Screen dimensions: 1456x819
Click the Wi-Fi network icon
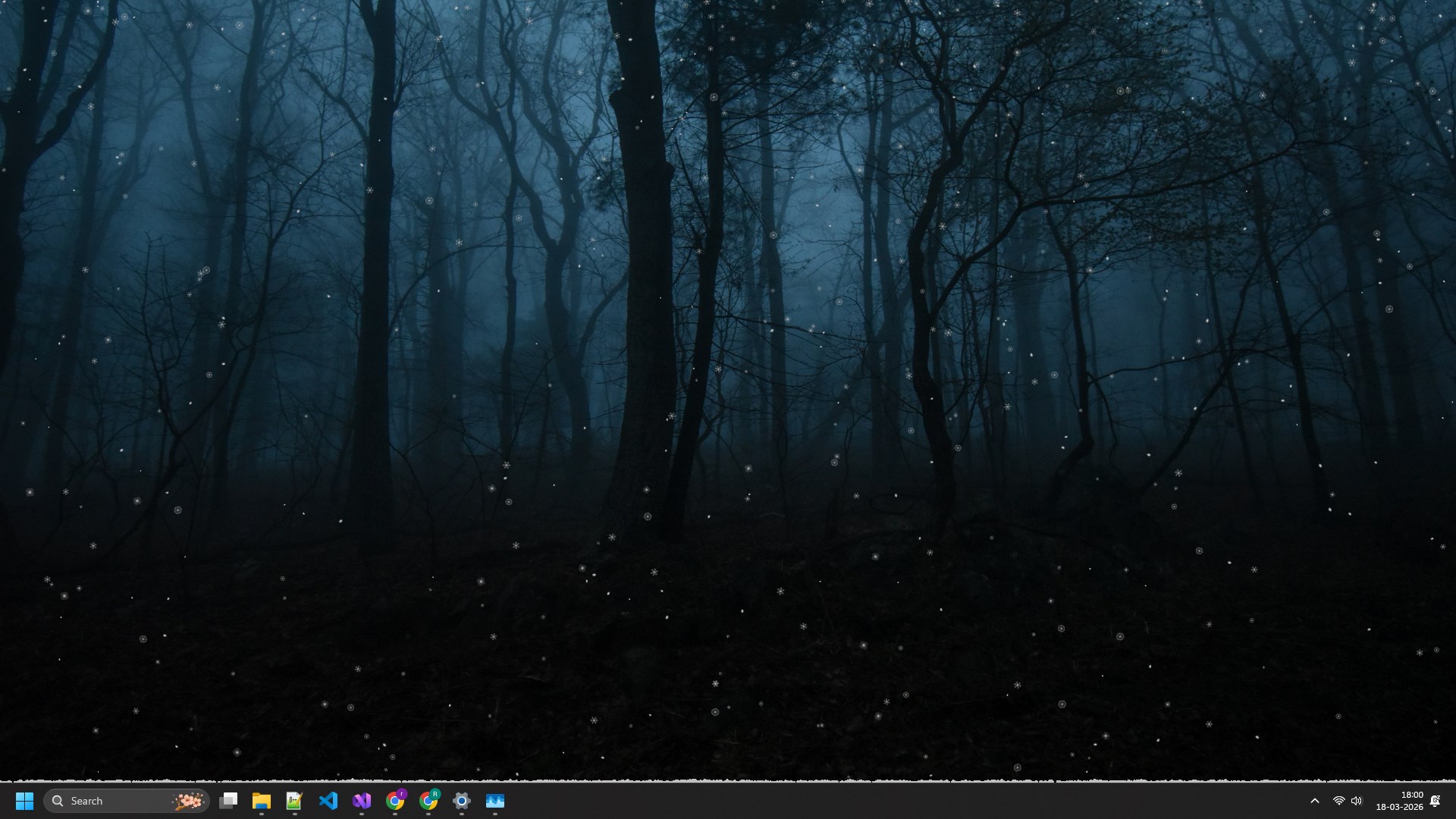pyautogui.click(x=1338, y=801)
